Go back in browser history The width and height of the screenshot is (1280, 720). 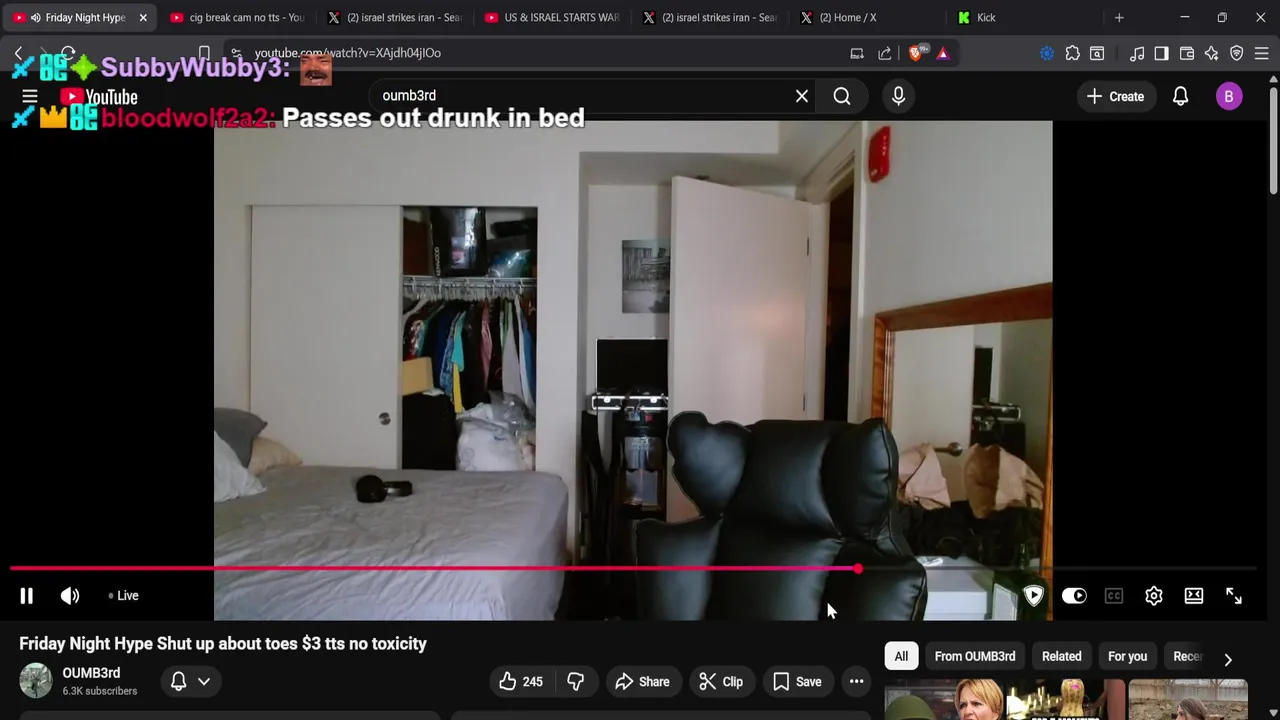(x=20, y=53)
